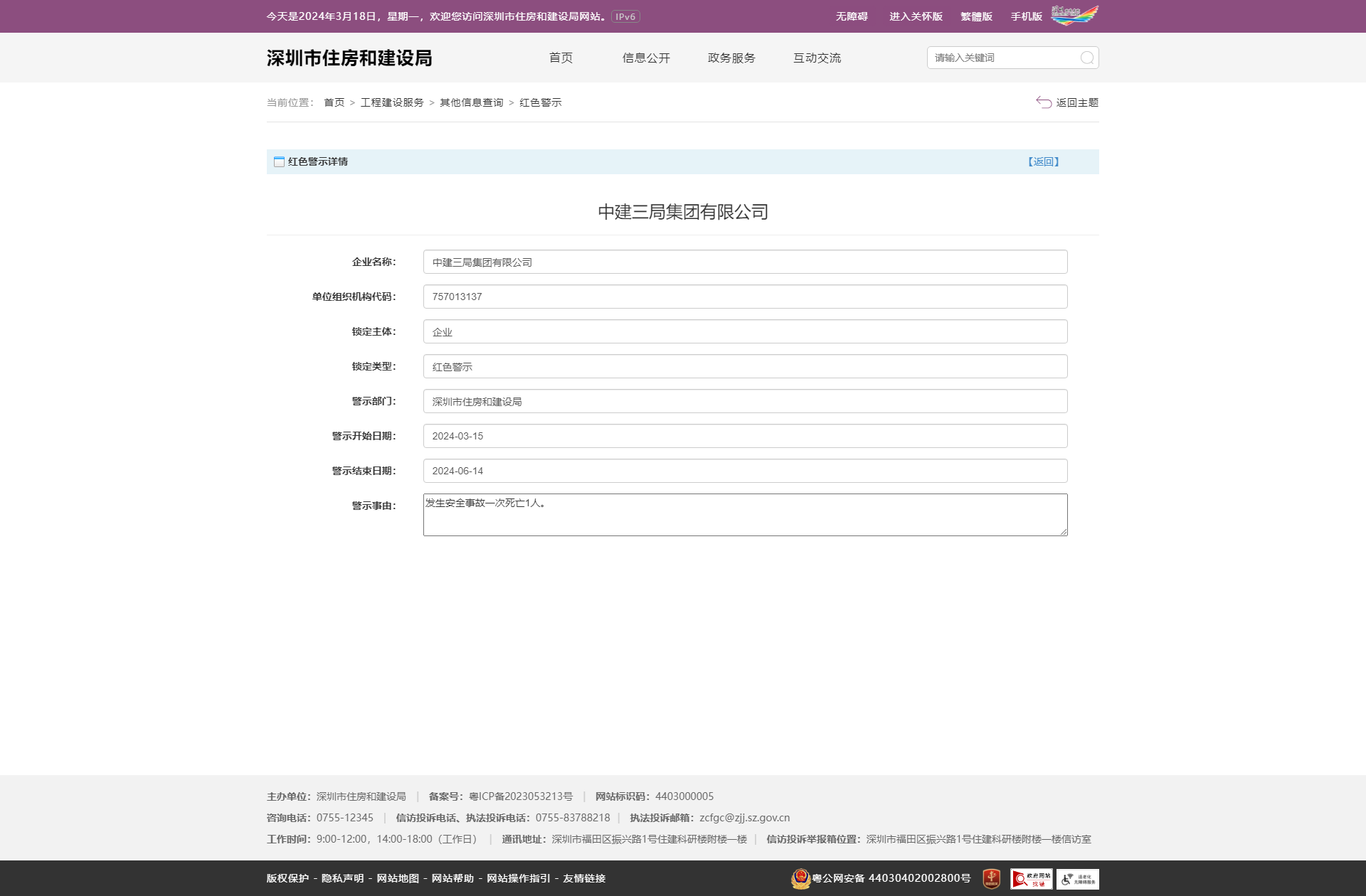Click the search magnifier icon
The width and height of the screenshot is (1366, 896).
pos(1086,58)
